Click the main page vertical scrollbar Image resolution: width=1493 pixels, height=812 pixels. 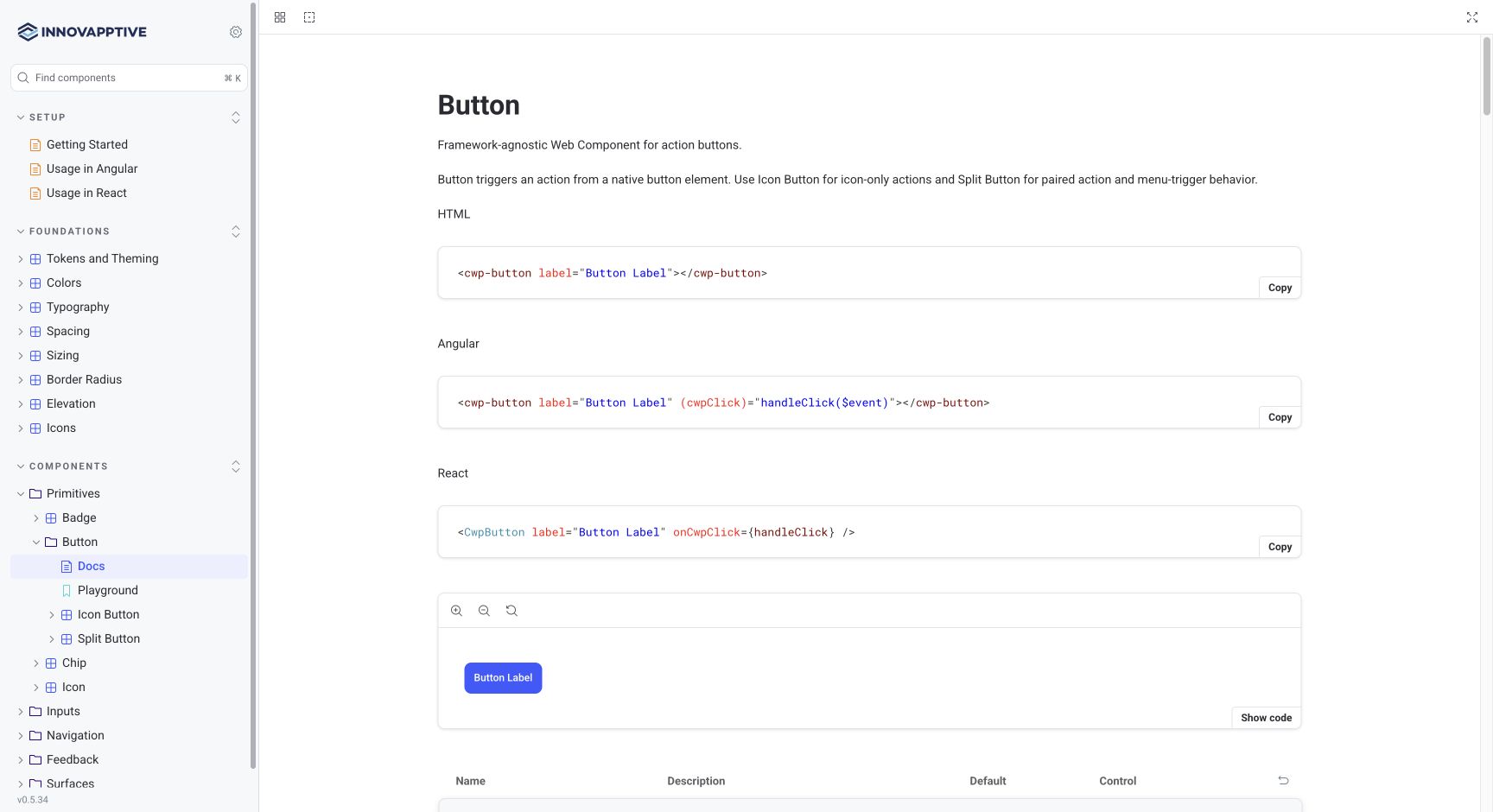click(x=1487, y=76)
